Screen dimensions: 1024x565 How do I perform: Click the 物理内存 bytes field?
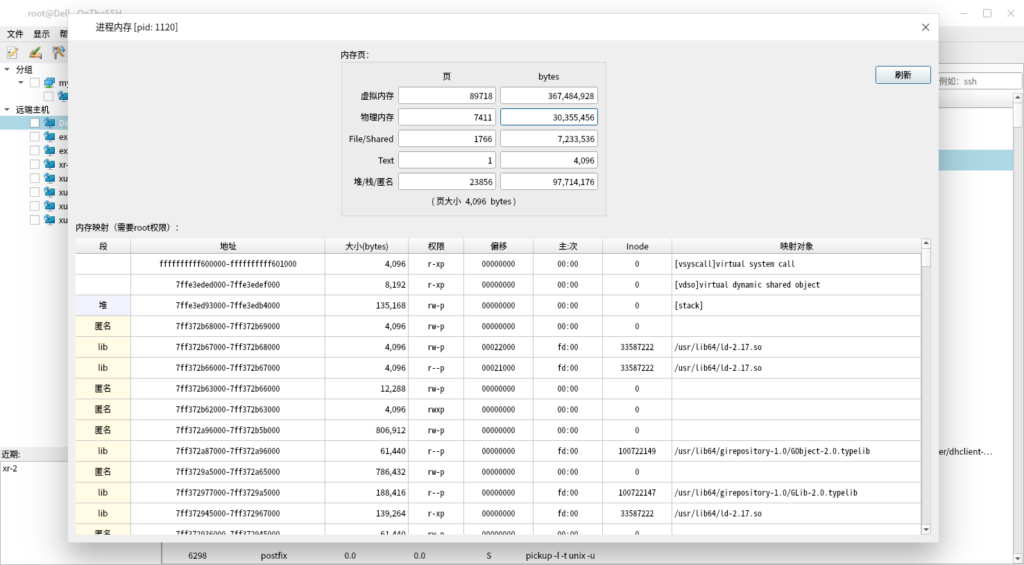[548, 117]
